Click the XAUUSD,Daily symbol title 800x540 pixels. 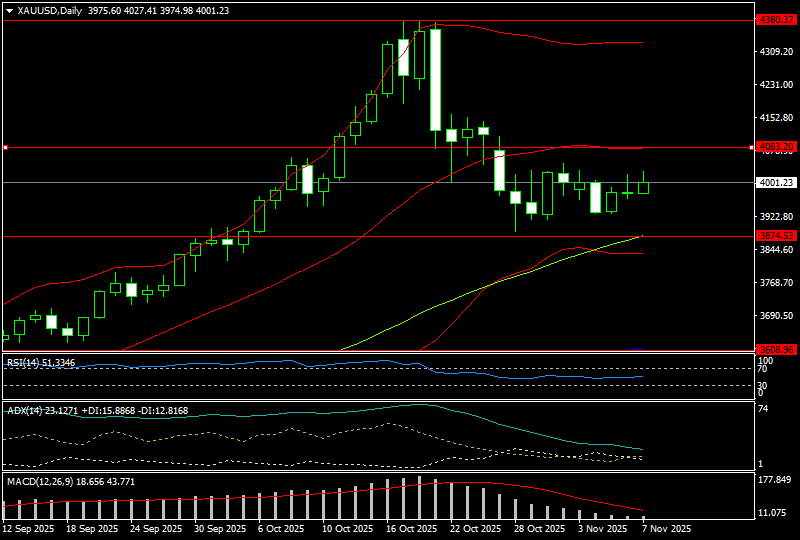coord(51,10)
